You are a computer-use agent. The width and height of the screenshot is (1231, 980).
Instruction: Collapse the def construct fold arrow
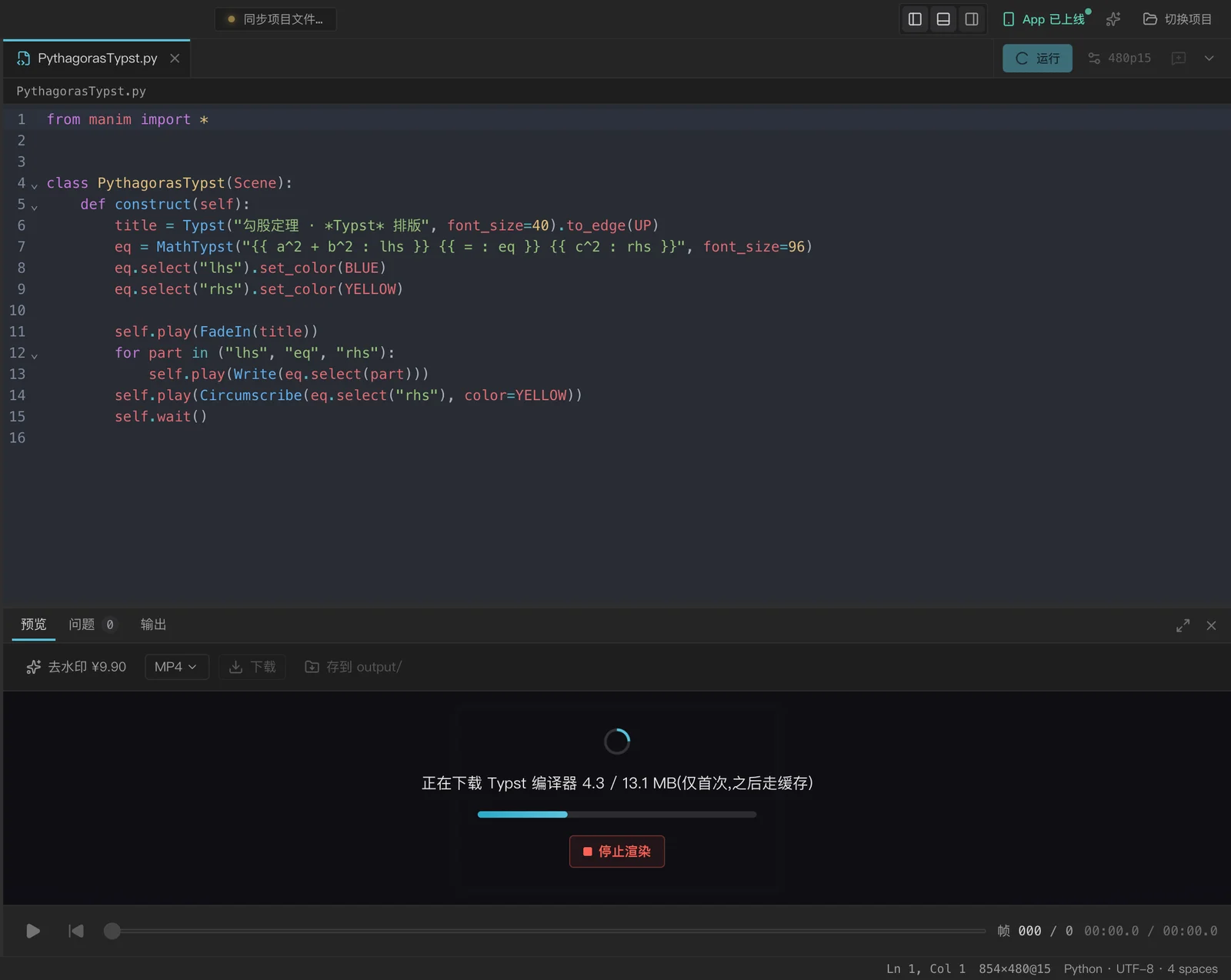tap(35, 207)
